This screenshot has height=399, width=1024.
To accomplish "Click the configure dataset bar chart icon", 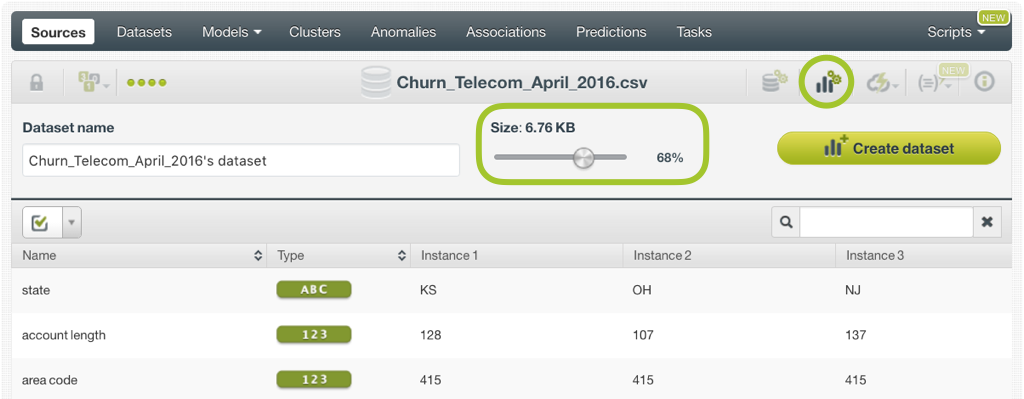I will coord(827,82).
